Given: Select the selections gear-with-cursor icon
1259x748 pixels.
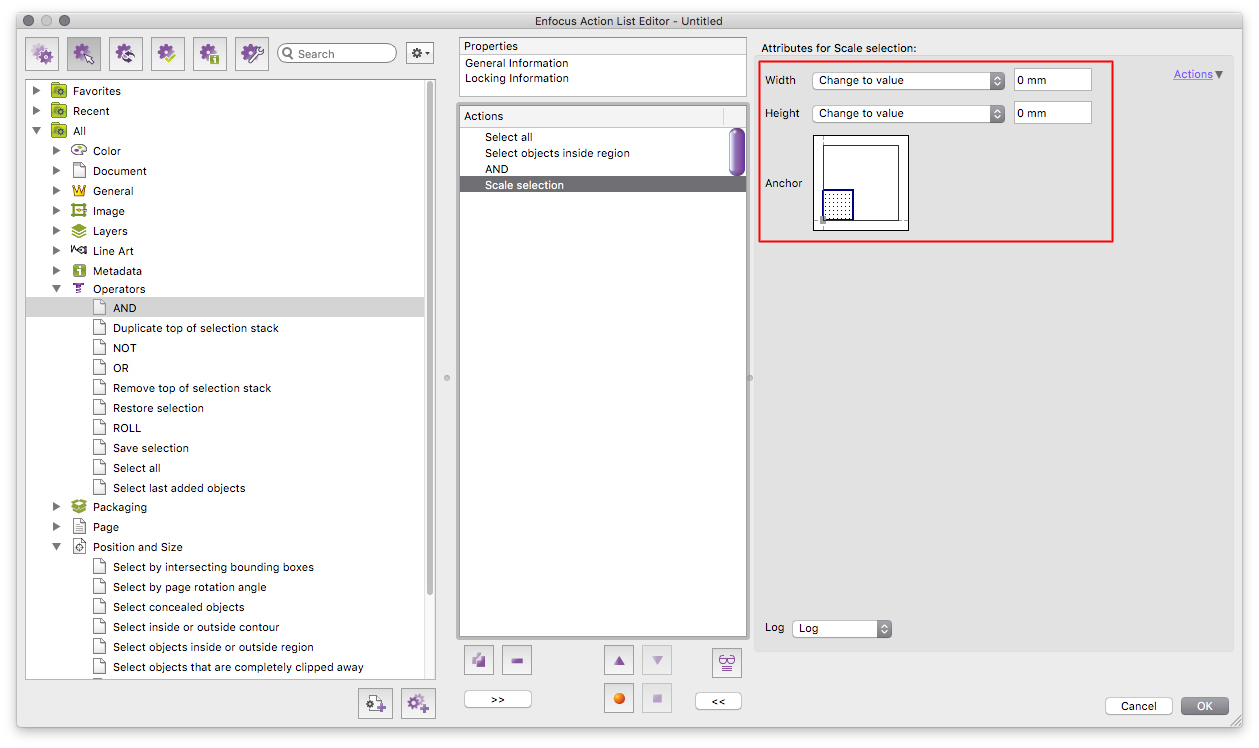Looking at the screenshot, I should (84, 54).
